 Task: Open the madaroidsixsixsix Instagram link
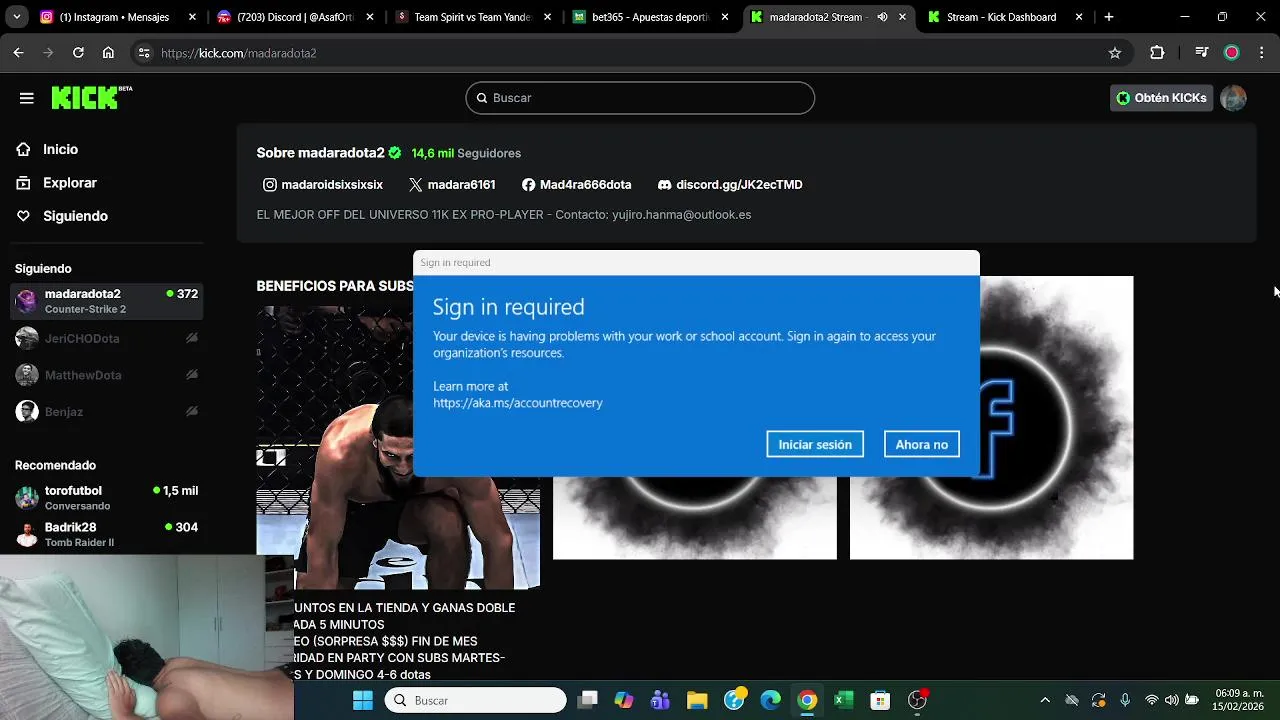323,185
